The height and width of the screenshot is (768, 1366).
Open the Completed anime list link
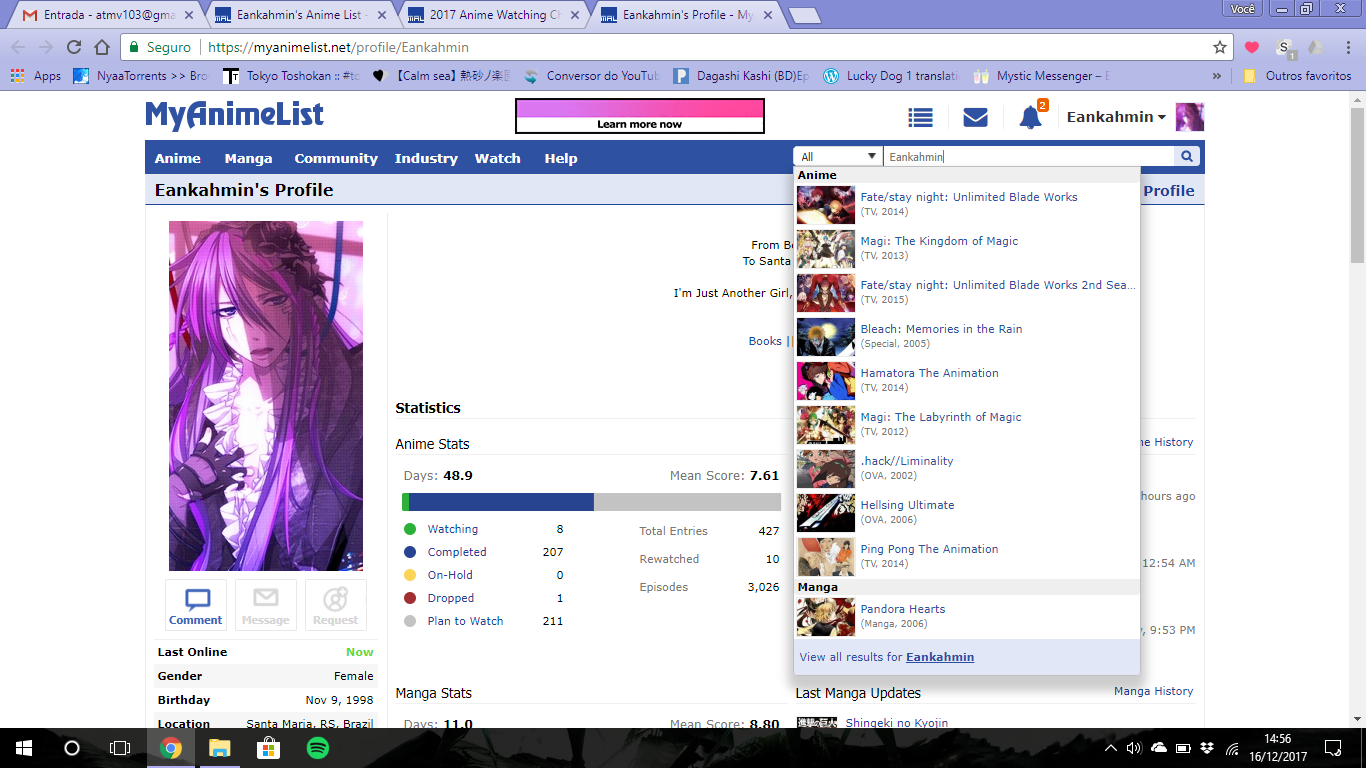tap(457, 552)
